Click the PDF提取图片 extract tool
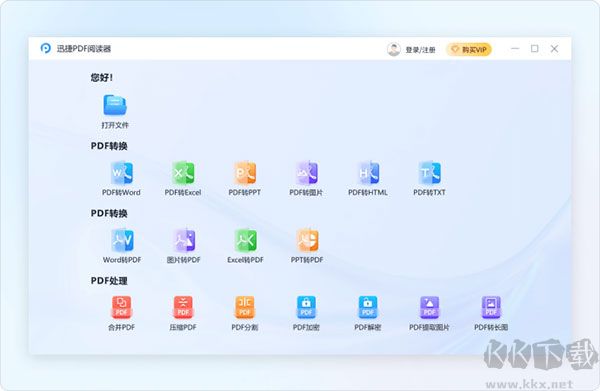This screenshot has height=391, width=600. pos(429,307)
